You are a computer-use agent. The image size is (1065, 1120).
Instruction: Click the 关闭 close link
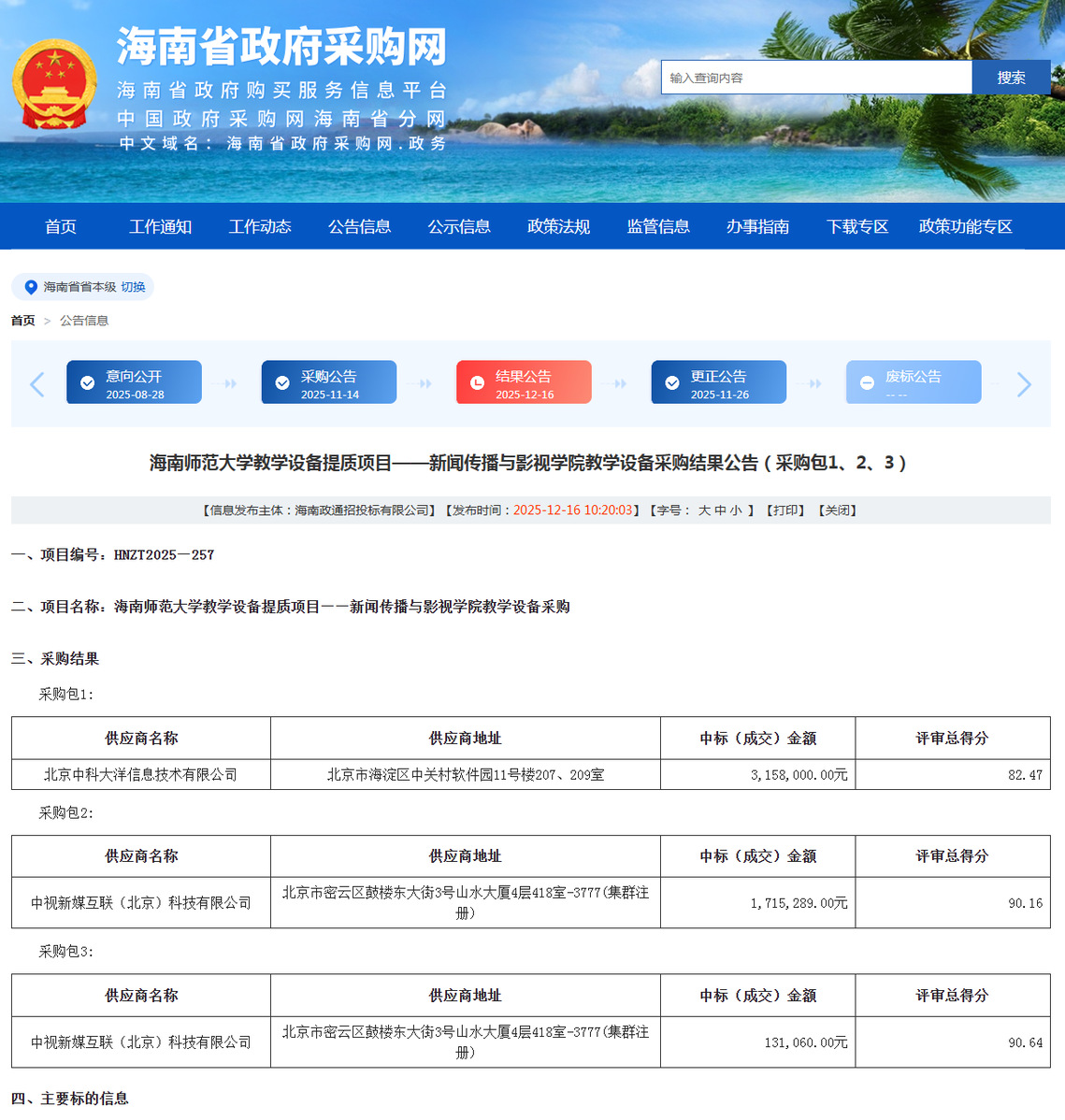pos(837,510)
